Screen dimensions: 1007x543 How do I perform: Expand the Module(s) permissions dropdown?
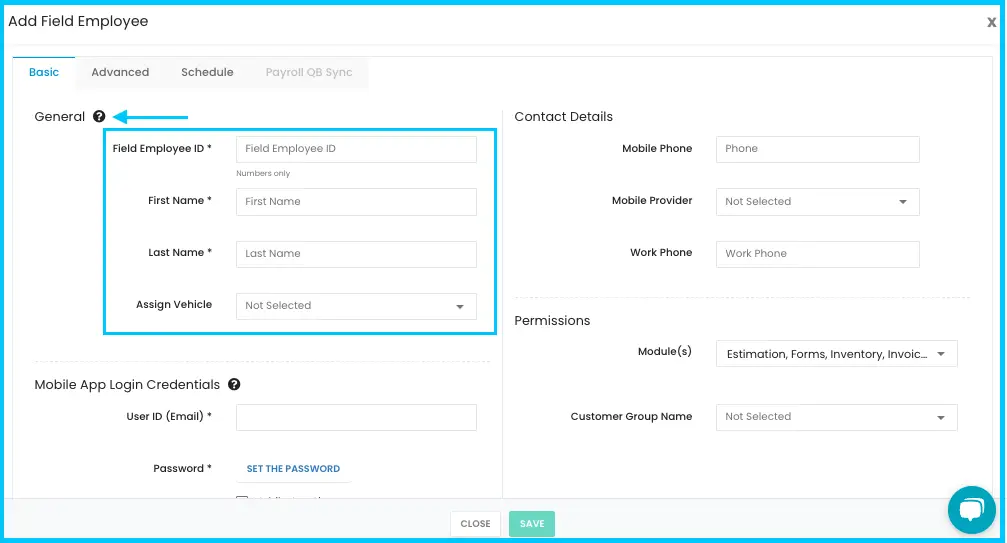pyautogui.click(x=837, y=354)
